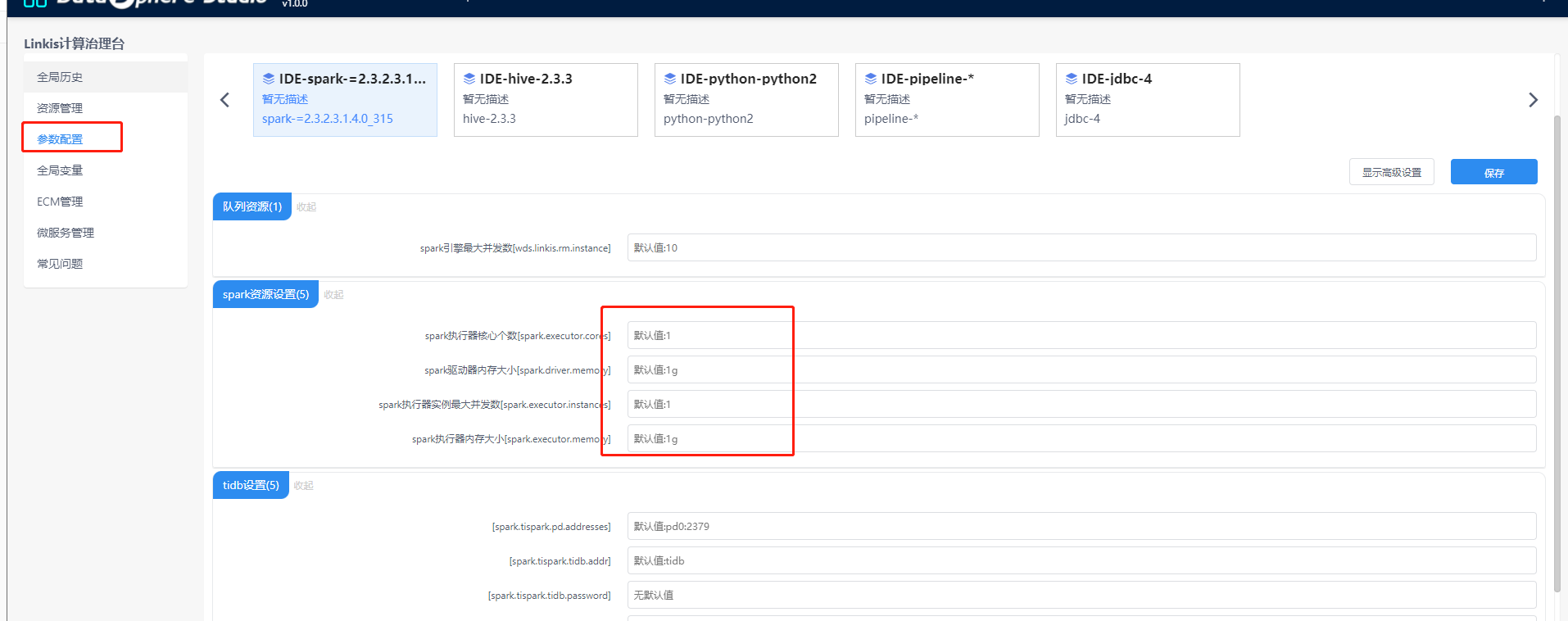The width and height of the screenshot is (1568, 621).
Task: Click the layers icon on IDE-pipeline-* card
Action: click(x=871, y=79)
